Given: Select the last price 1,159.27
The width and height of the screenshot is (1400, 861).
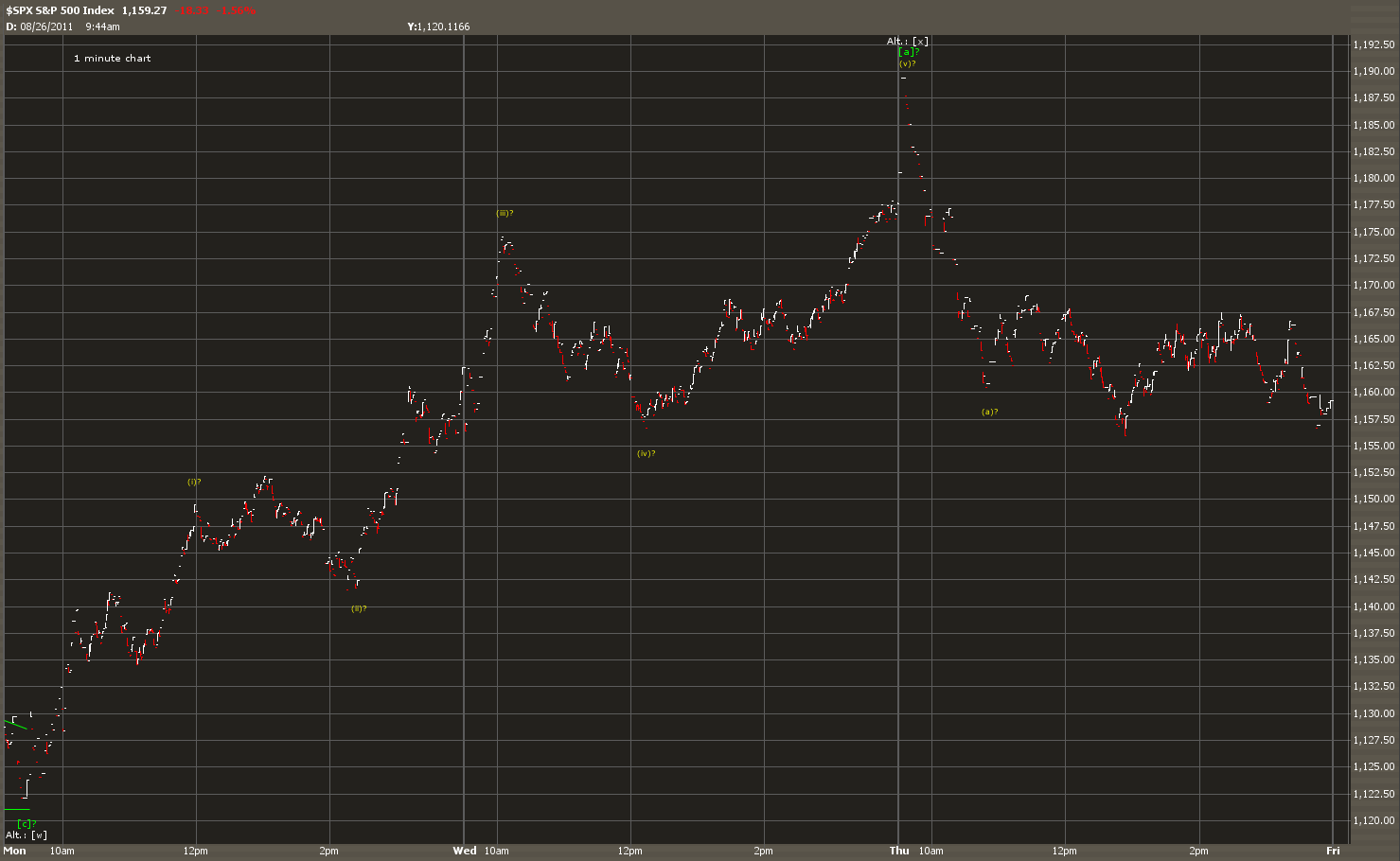Looking at the screenshot, I should (144, 10).
